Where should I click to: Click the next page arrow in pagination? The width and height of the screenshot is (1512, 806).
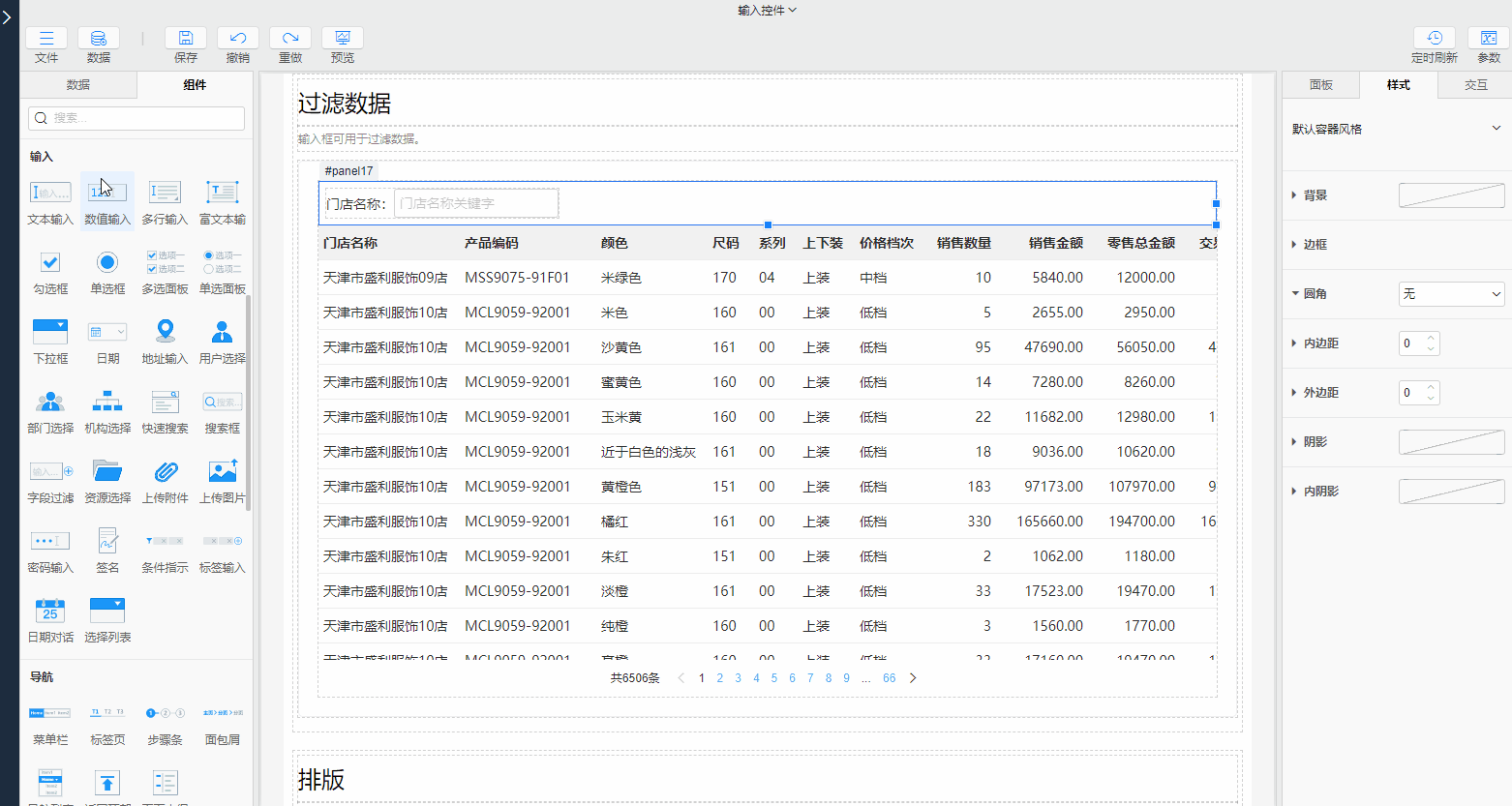913,678
